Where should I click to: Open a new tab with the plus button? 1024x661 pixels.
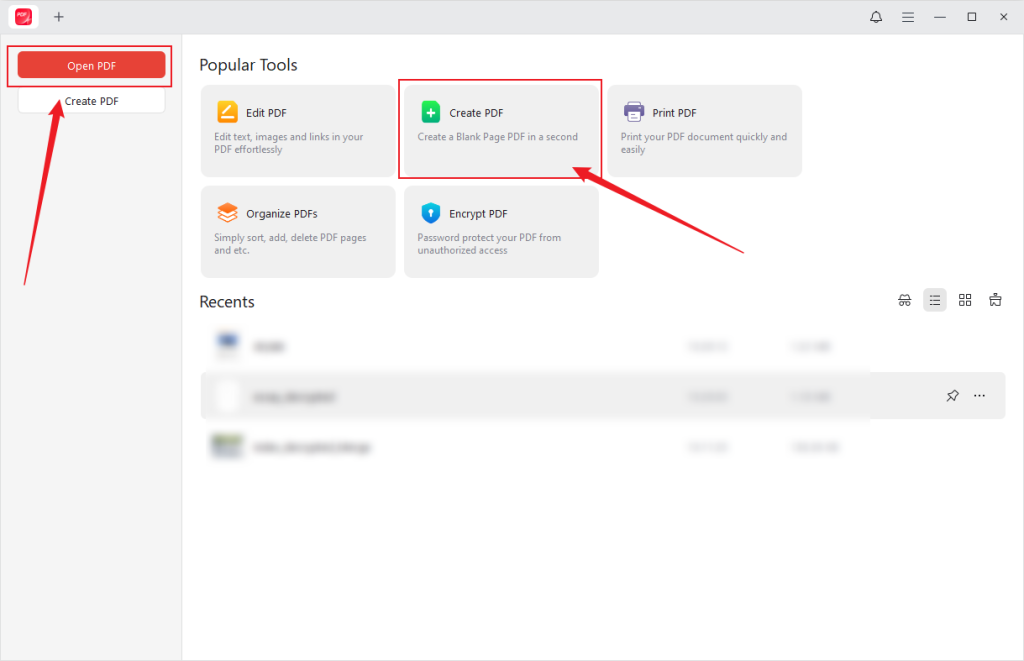[59, 17]
